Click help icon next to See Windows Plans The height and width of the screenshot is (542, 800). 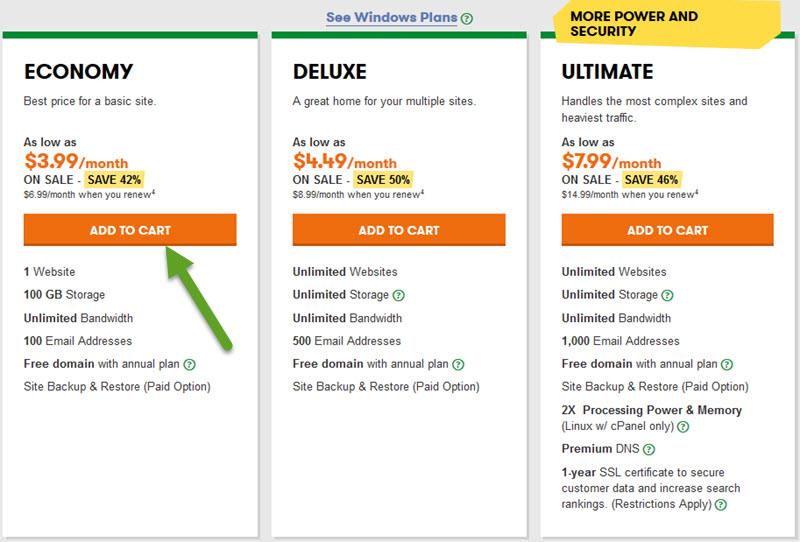pyautogui.click(x=467, y=19)
